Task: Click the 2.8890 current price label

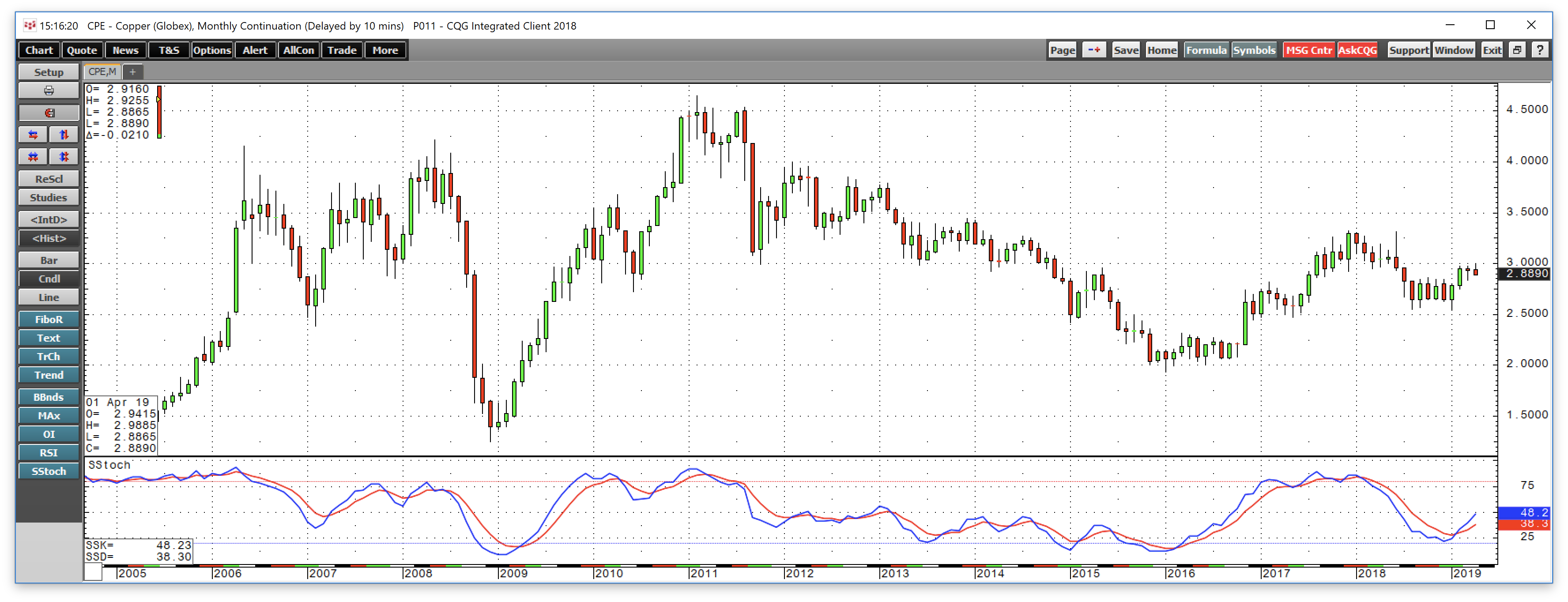Action: (x=1526, y=274)
